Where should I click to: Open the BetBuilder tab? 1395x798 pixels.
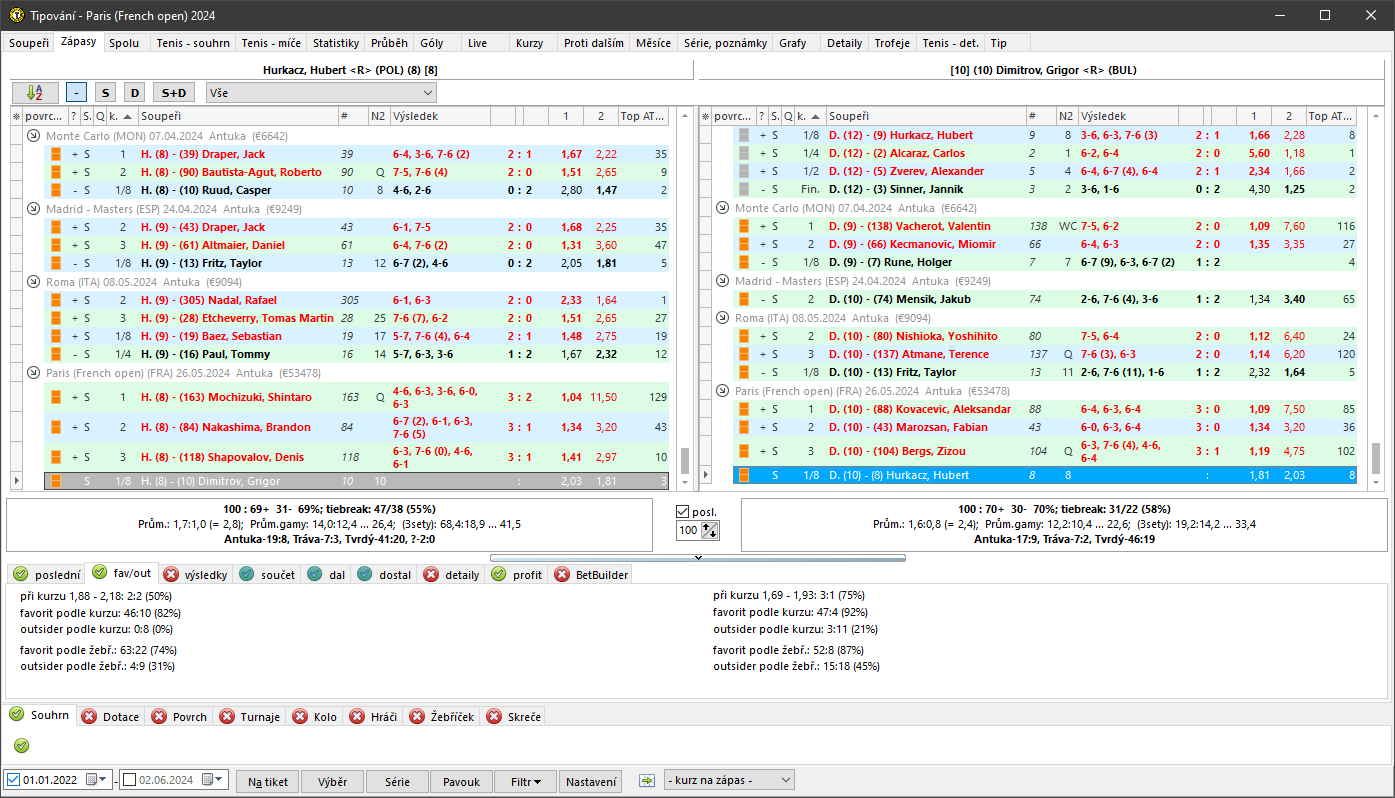[591, 575]
